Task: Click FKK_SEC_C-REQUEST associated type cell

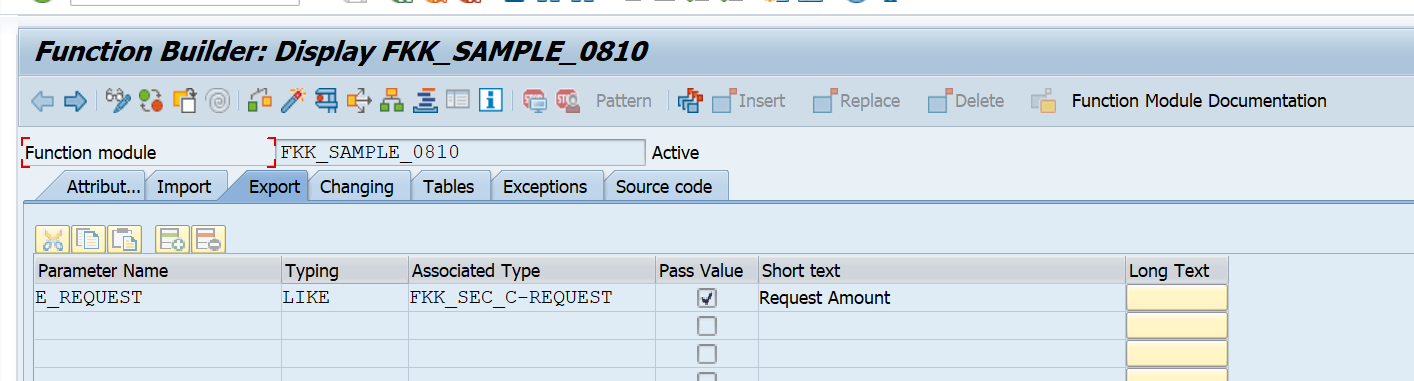Action: pyautogui.click(x=532, y=298)
